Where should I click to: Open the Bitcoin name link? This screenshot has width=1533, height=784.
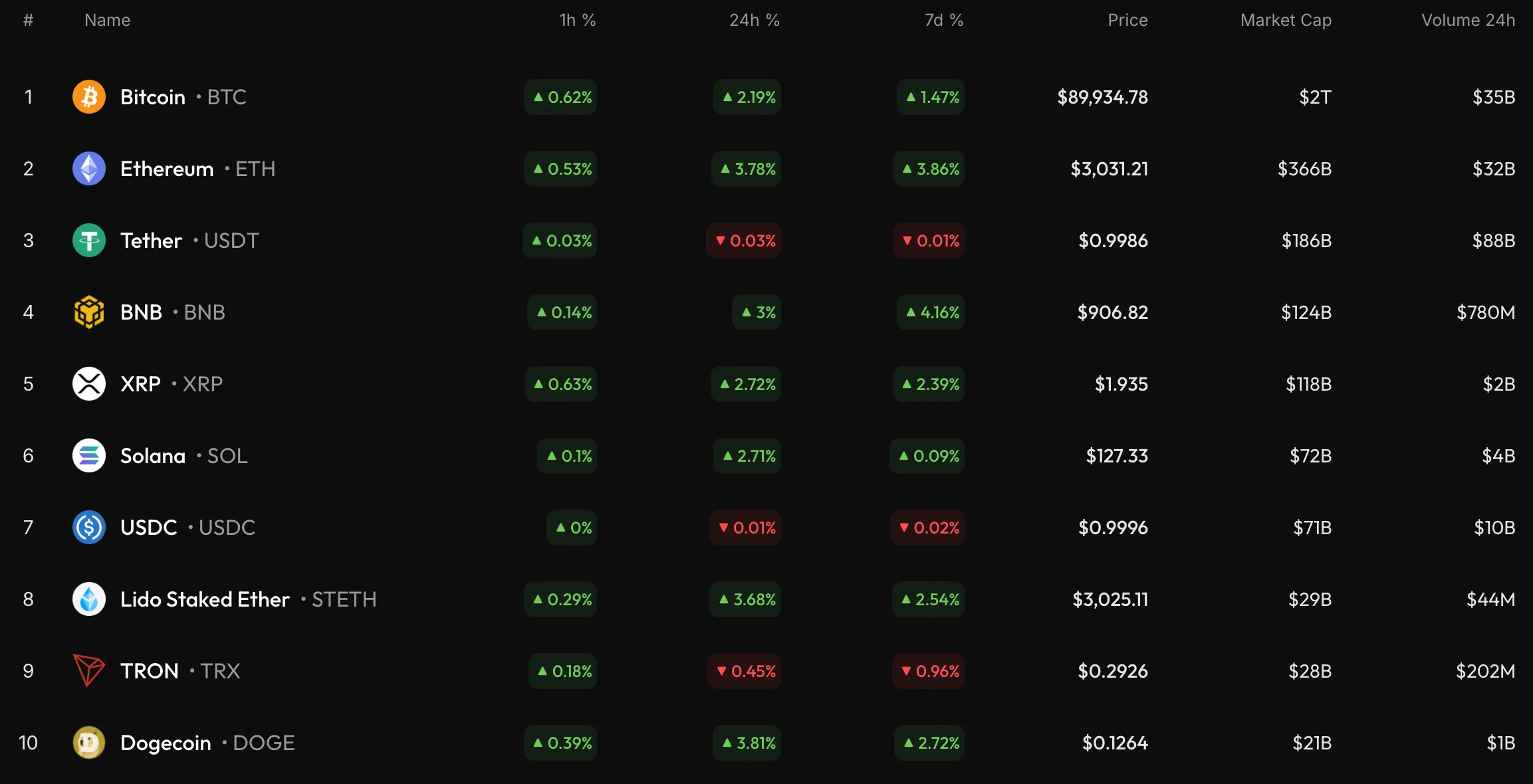(x=153, y=98)
